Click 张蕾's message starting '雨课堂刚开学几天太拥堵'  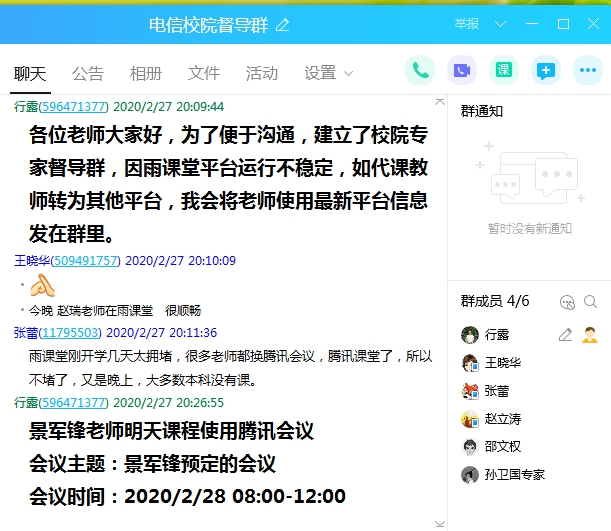[230, 368]
